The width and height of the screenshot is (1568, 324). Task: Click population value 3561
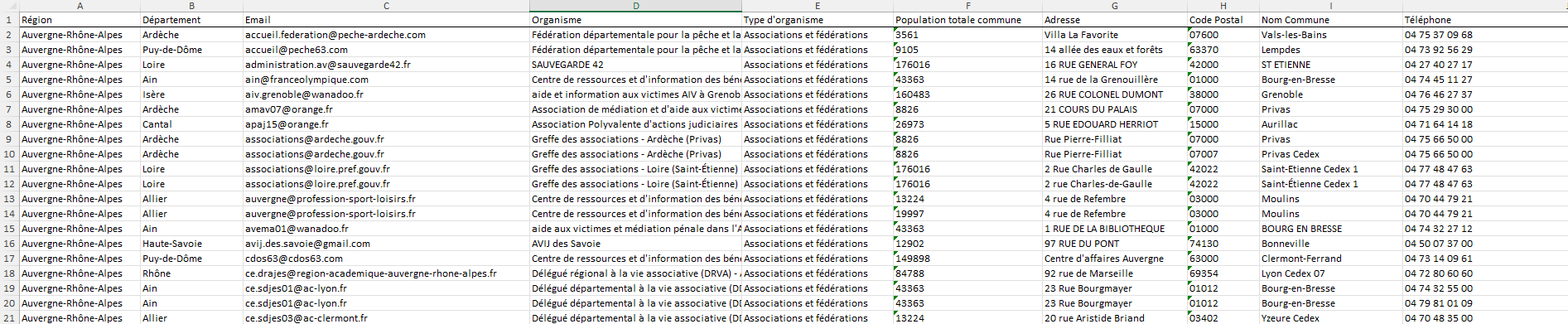pyautogui.click(x=967, y=35)
